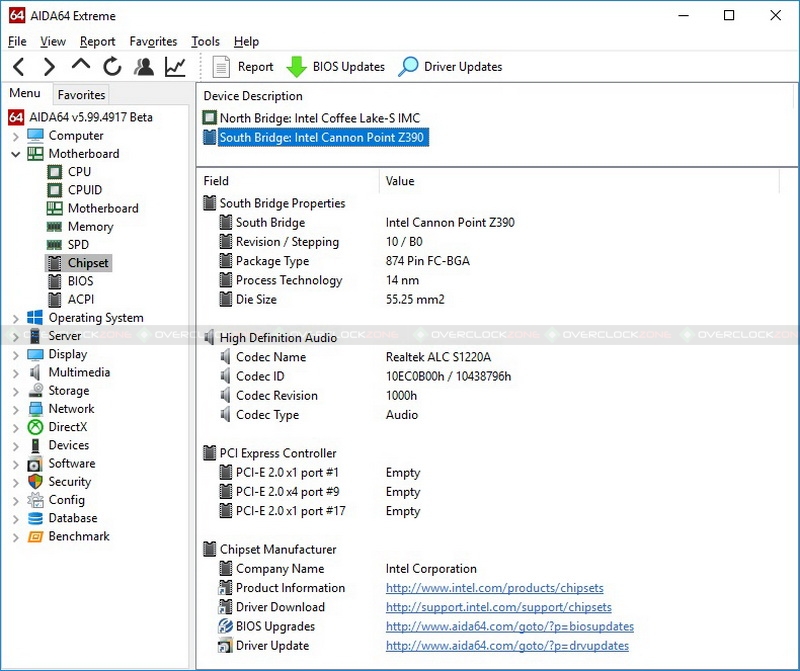Open the aida64 biosupdates link
This screenshot has height=671, width=800.
pos(510,627)
